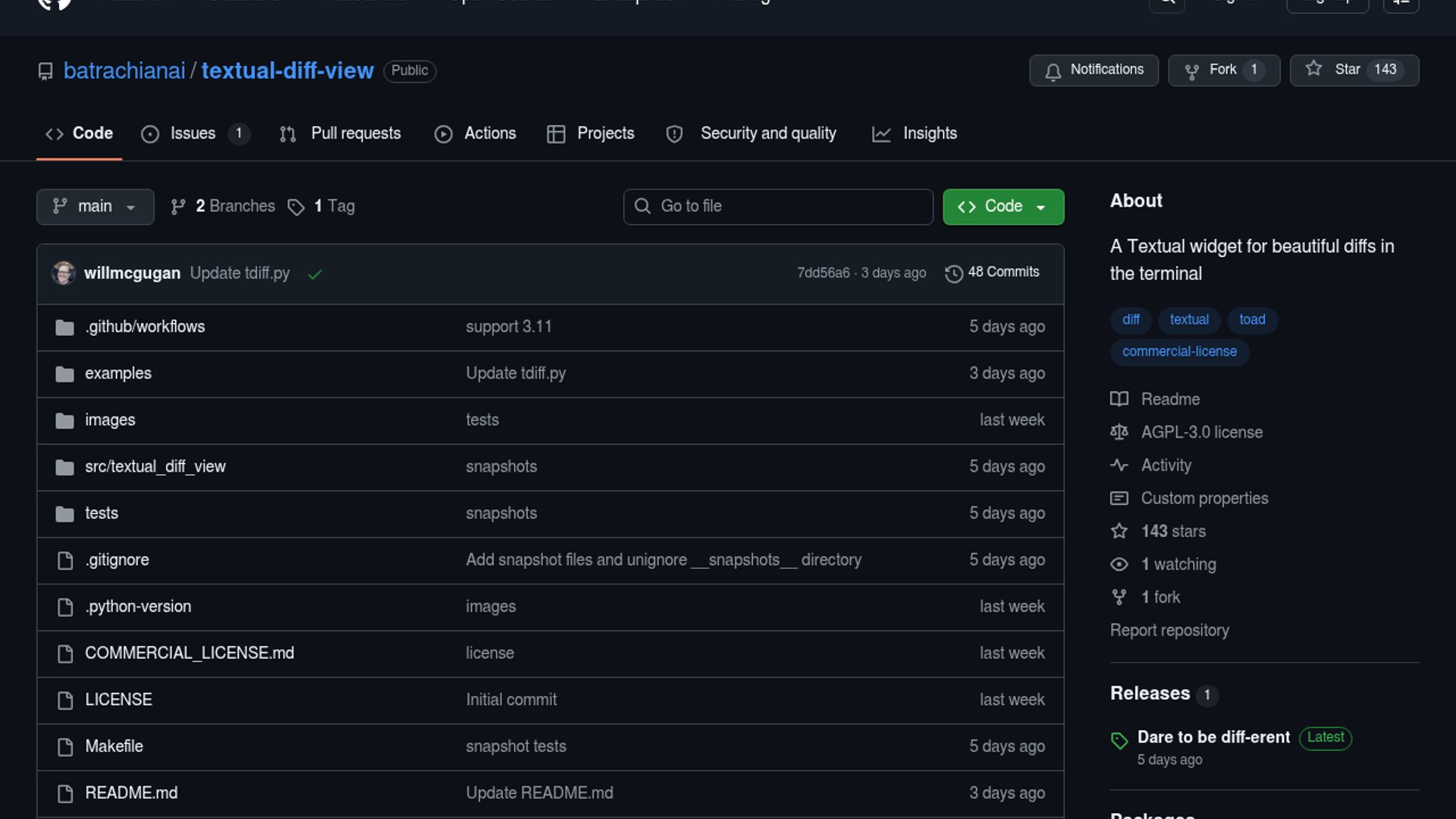Click the green commit status checkmark

pyautogui.click(x=315, y=274)
